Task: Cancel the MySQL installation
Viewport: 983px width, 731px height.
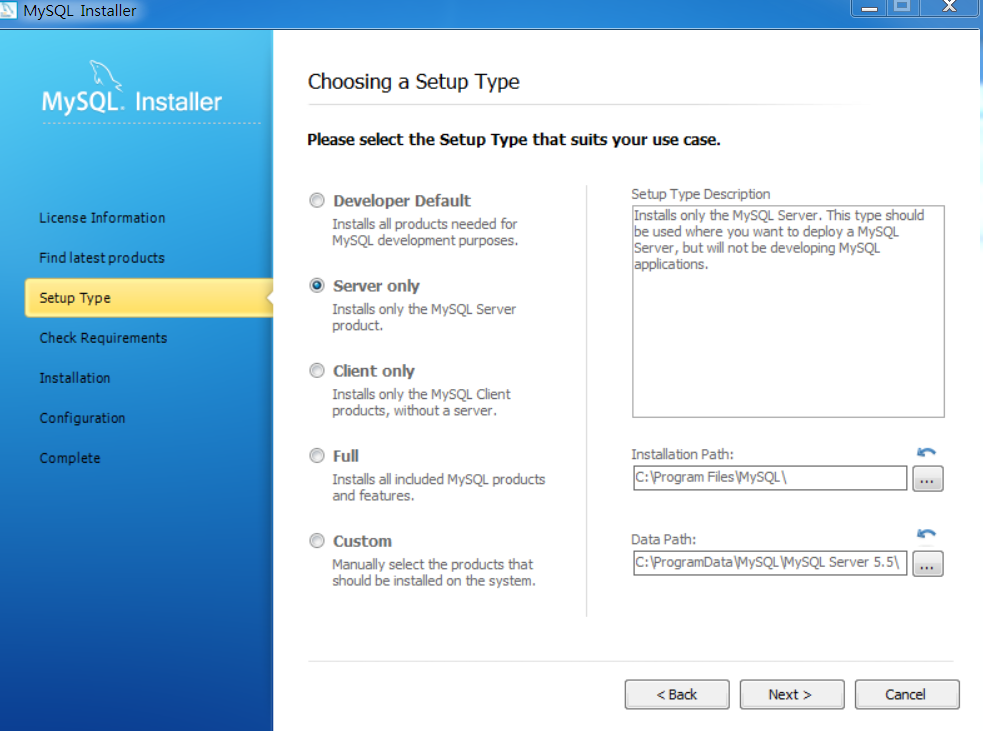Action: (x=907, y=695)
